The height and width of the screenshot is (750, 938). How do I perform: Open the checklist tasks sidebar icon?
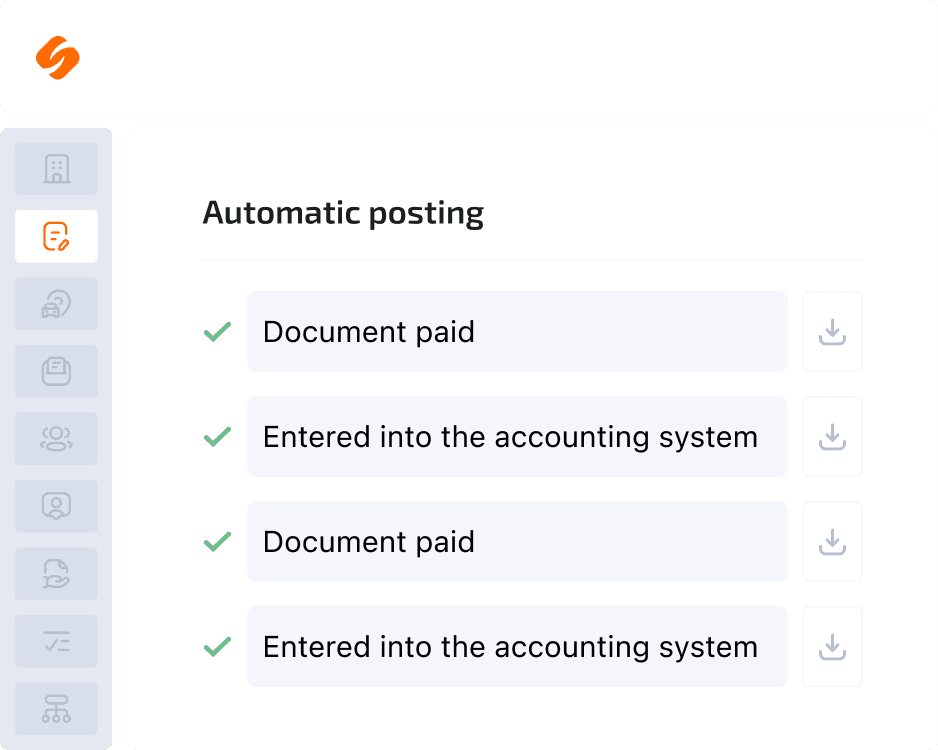[56, 642]
